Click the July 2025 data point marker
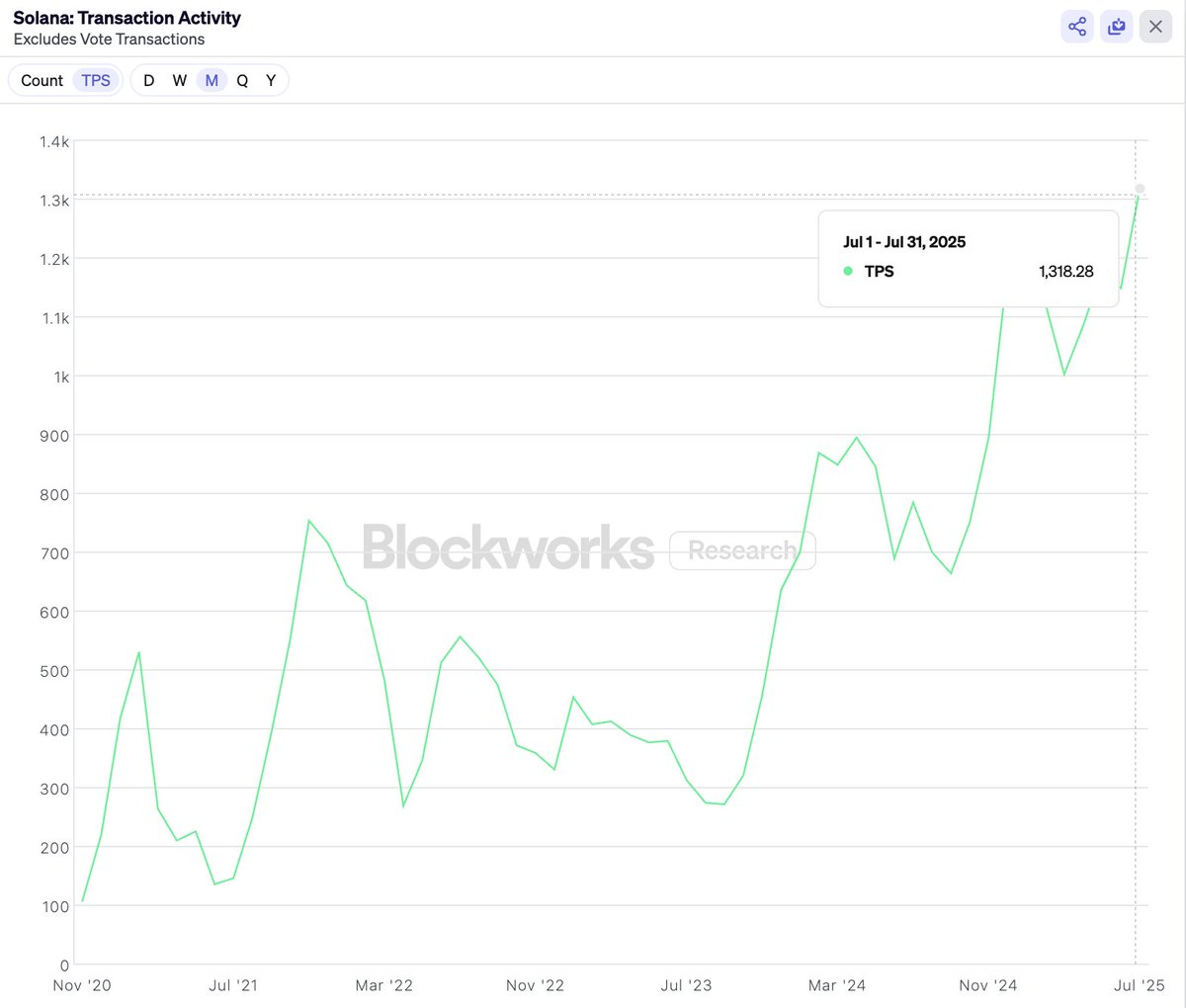This screenshot has width=1186, height=1008. (1140, 189)
